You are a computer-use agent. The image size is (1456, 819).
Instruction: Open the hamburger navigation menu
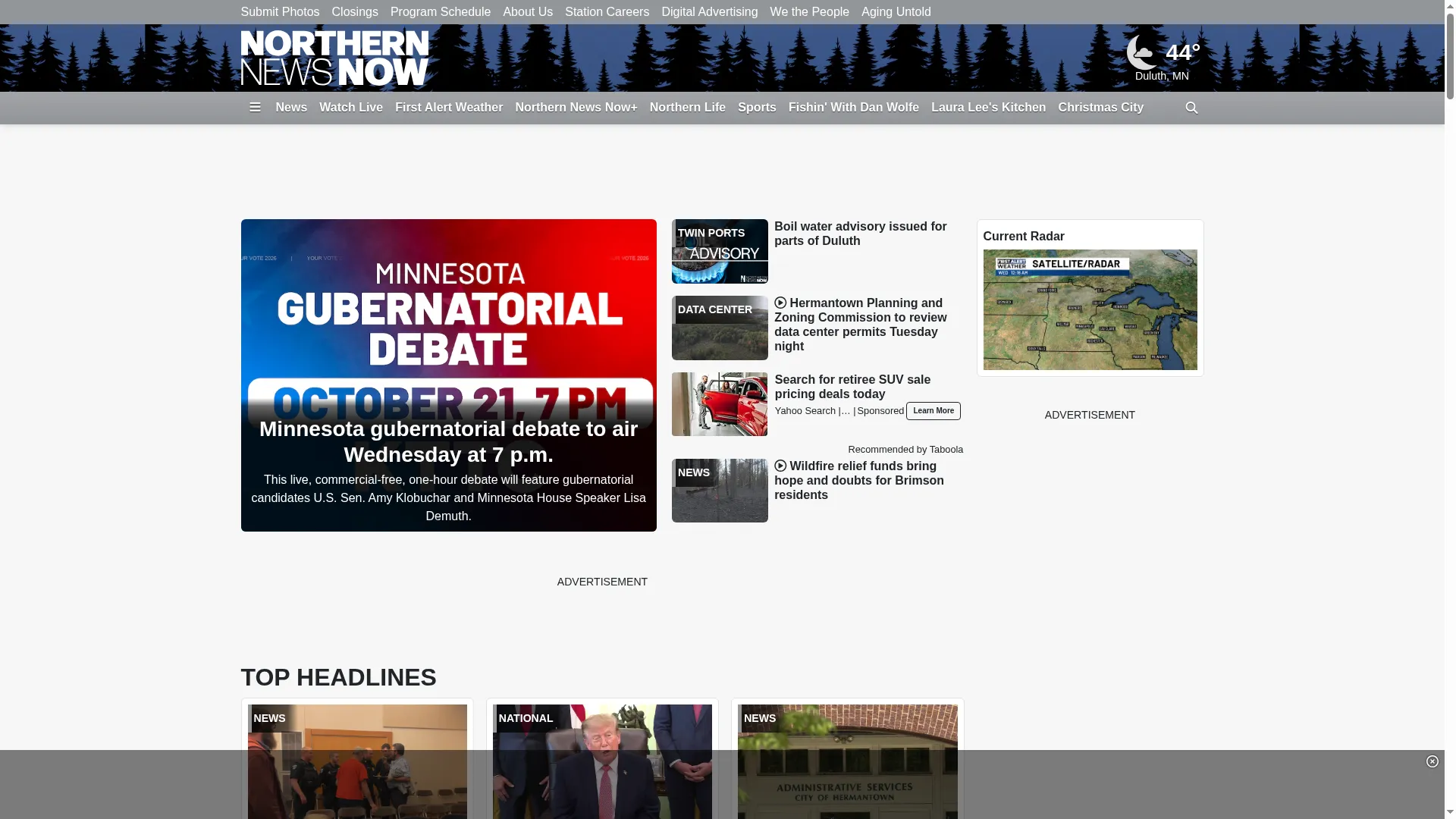pyautogui.click(x=255, y=108)
